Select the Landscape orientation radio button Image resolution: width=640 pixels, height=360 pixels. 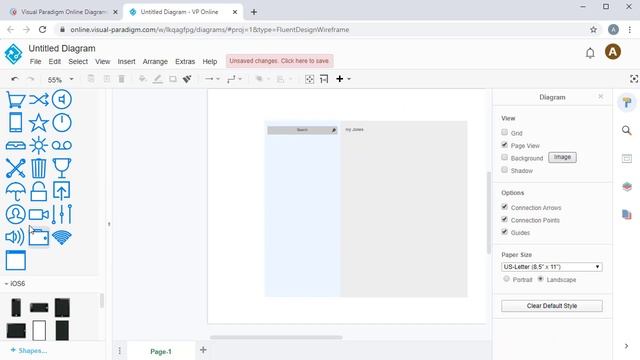click(x=540, y=279)
